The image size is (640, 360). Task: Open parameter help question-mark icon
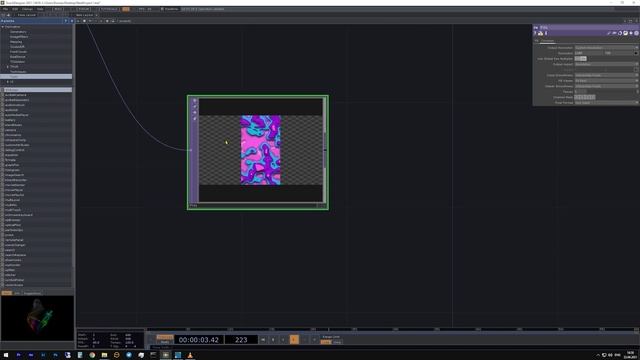[x=536, y=33]
